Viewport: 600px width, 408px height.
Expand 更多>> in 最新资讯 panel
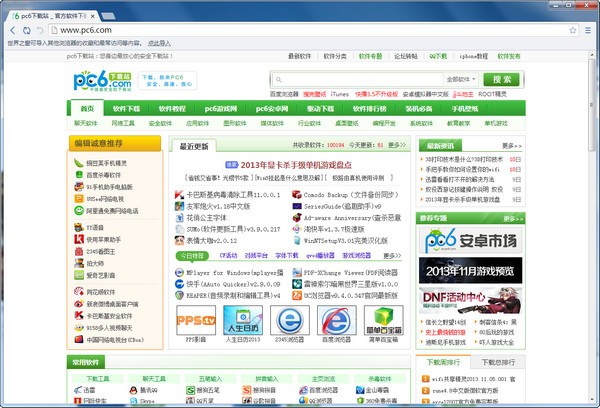[x=512, y=146]
